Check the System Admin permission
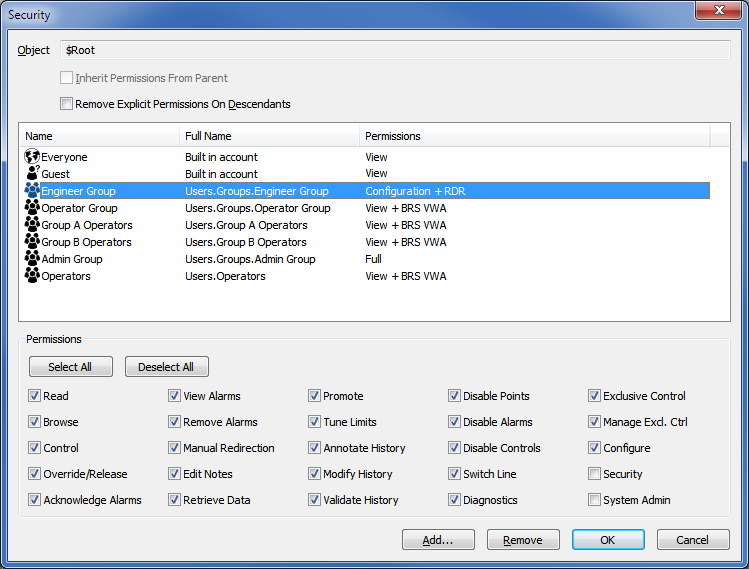The image size is (749, 569). (595, 500)
